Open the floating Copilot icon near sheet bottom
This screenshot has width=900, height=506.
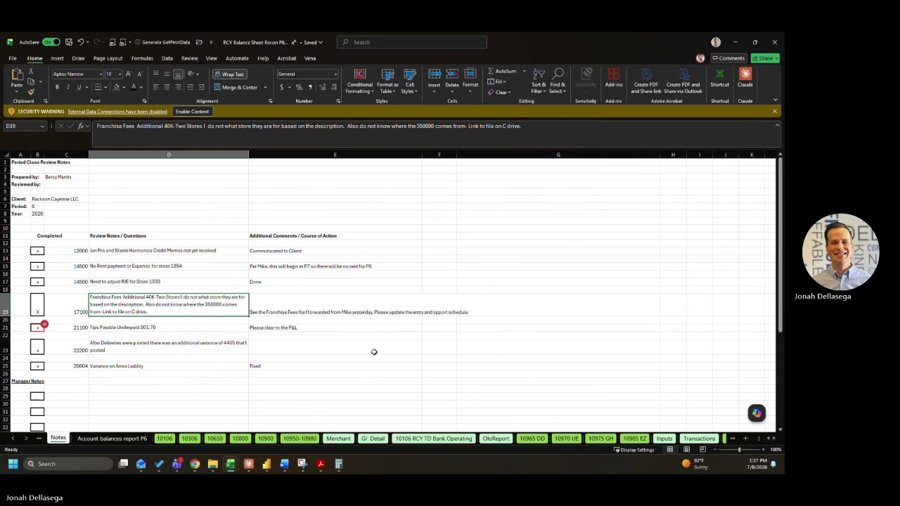click(x=757, y=412)
